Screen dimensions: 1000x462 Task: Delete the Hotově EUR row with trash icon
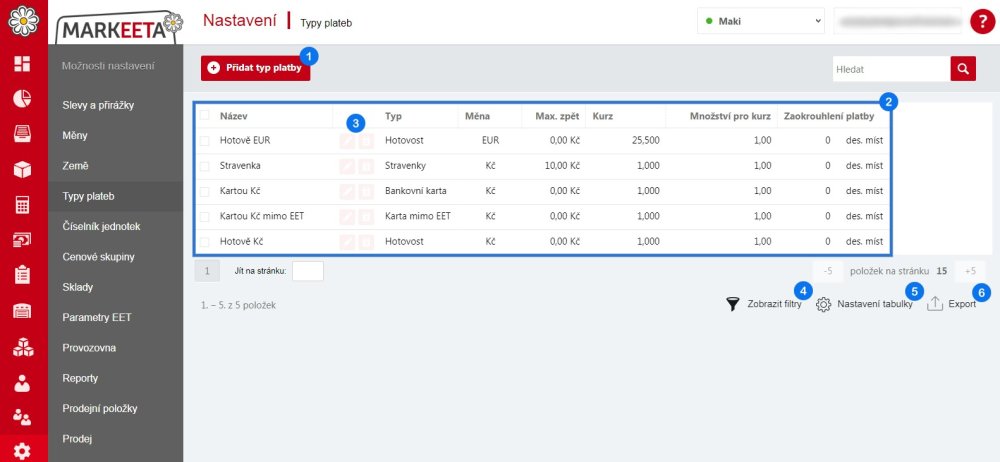366,140
